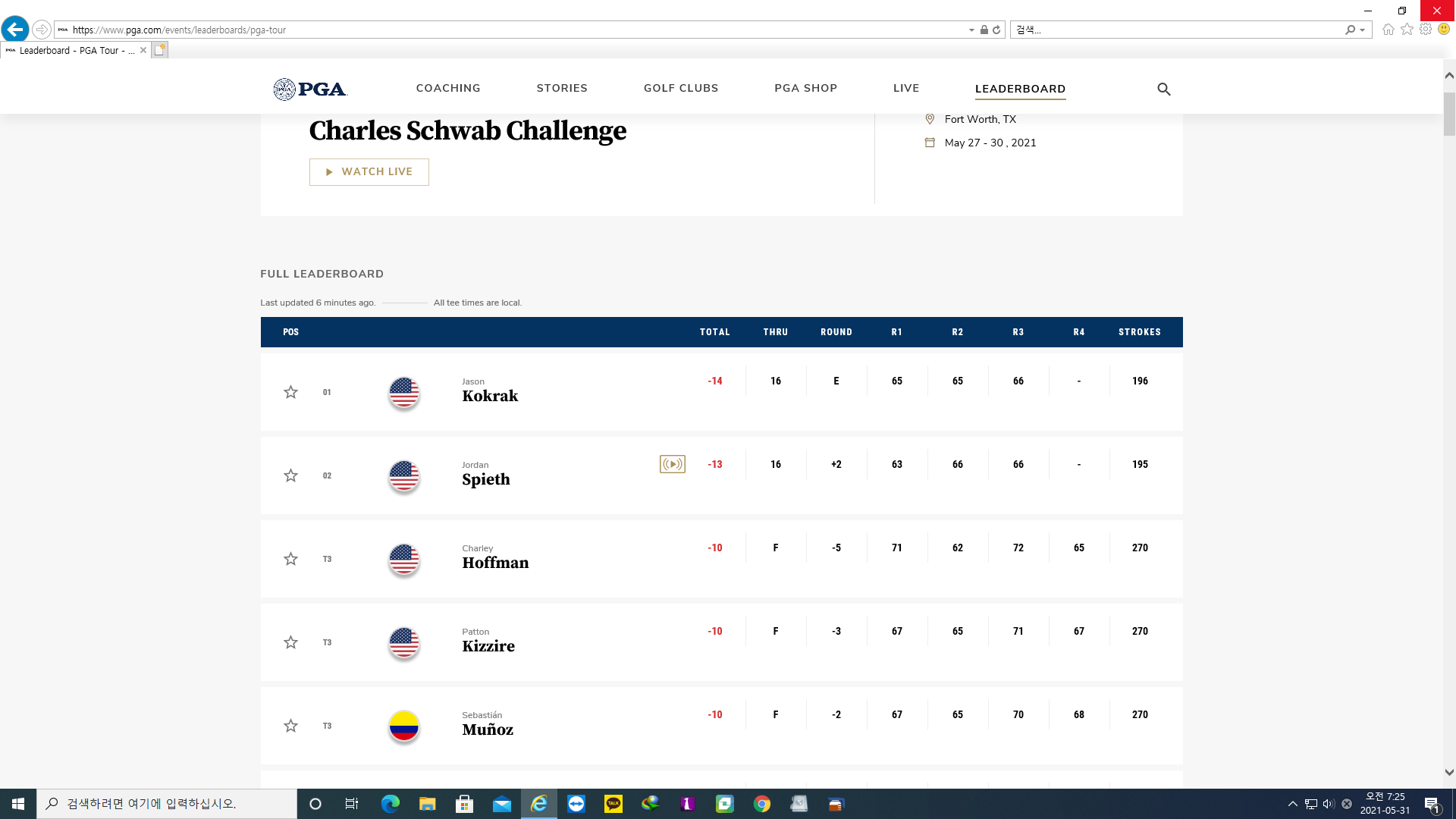
Task: Open Microsoft Store from taskbar
Action: tap(465, 804)
